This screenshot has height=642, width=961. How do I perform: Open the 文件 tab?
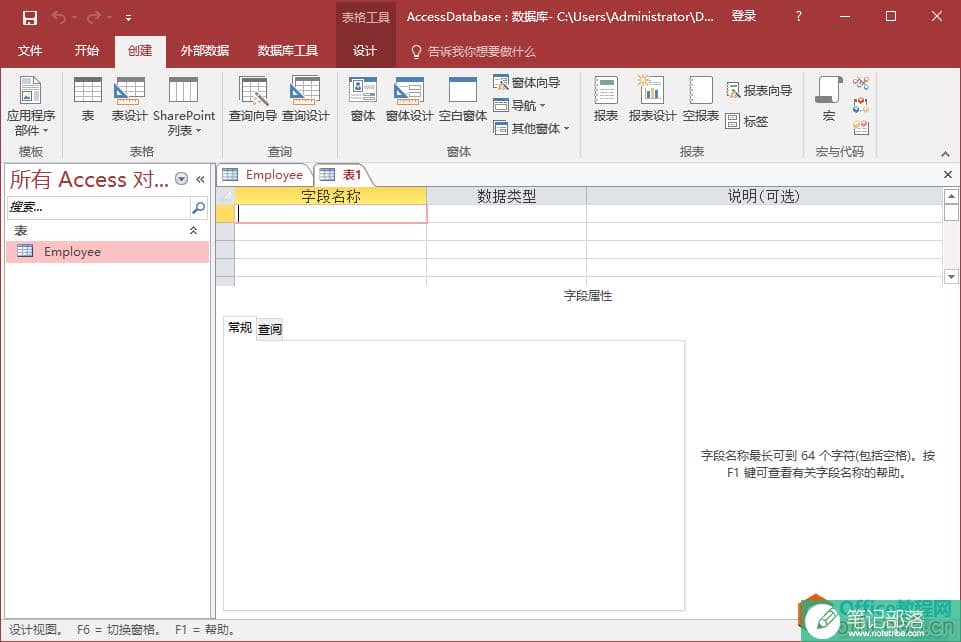(29, 51)
